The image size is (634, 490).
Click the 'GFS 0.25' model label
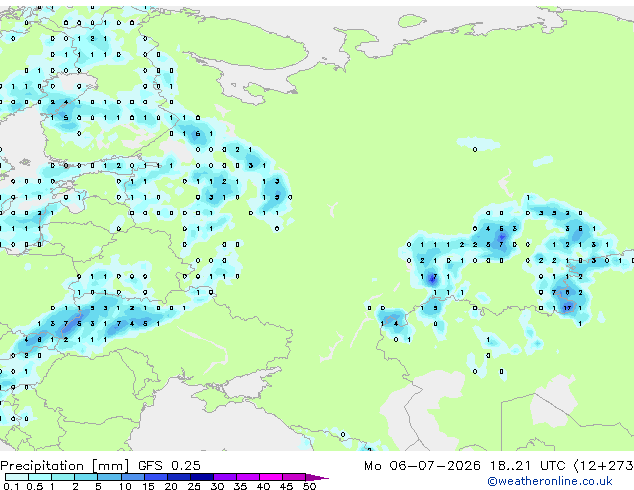click(169, 466)
